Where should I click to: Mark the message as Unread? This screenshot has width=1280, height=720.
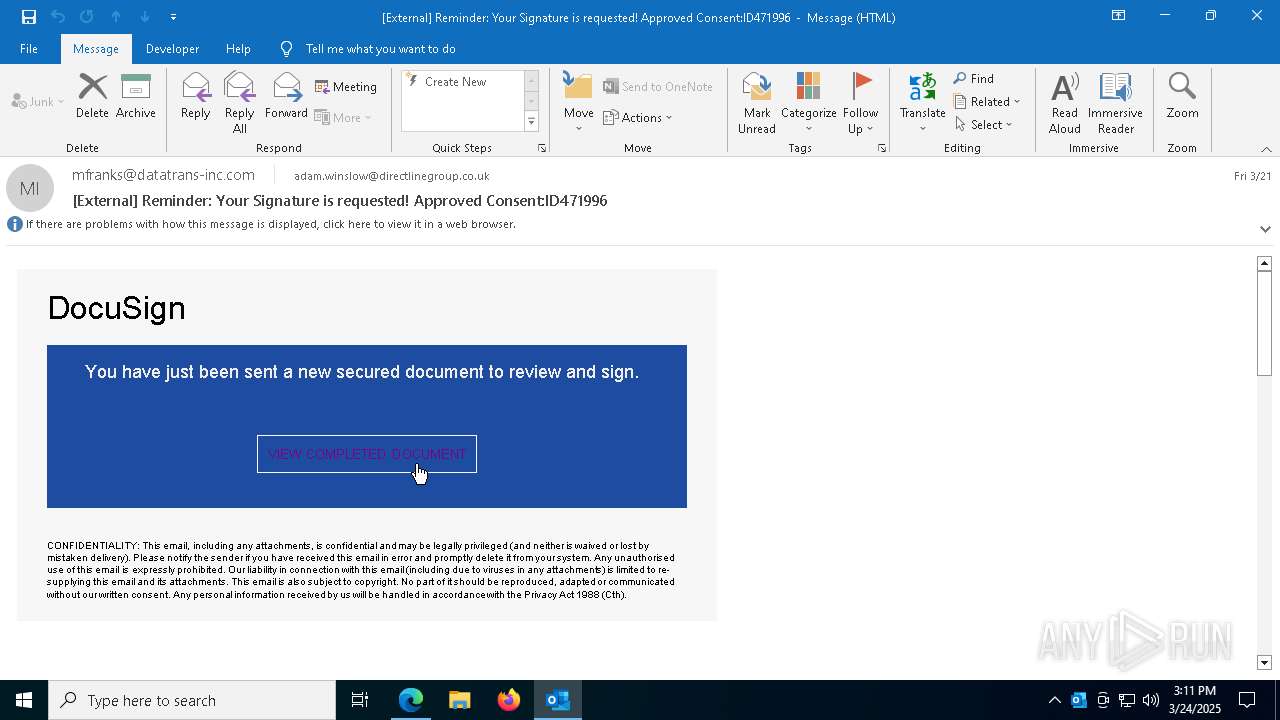[x=757, y=102]
